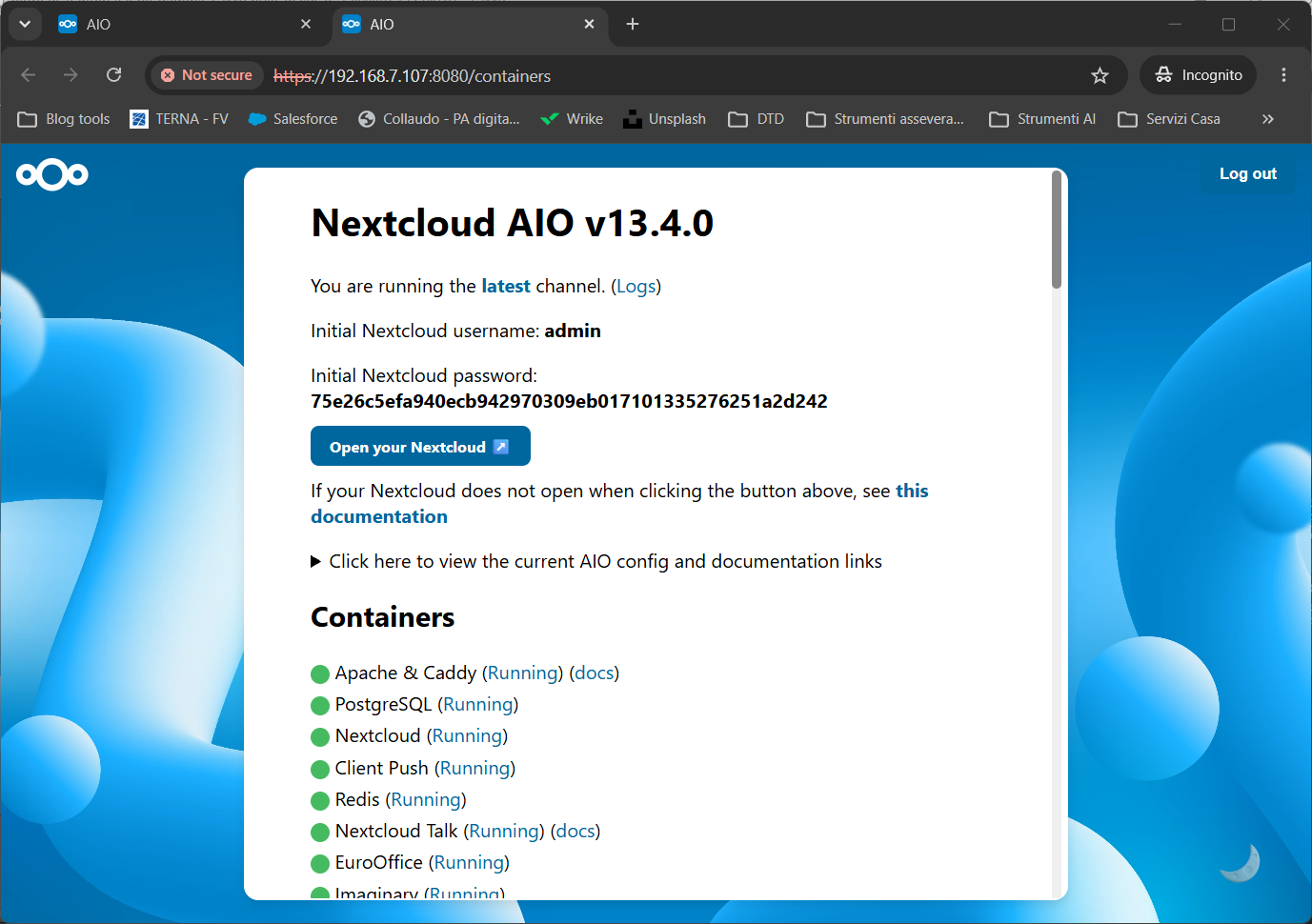Click the Running link for Client Push
The height and width of the screenshot is (924, 1312).
(474, 768)
